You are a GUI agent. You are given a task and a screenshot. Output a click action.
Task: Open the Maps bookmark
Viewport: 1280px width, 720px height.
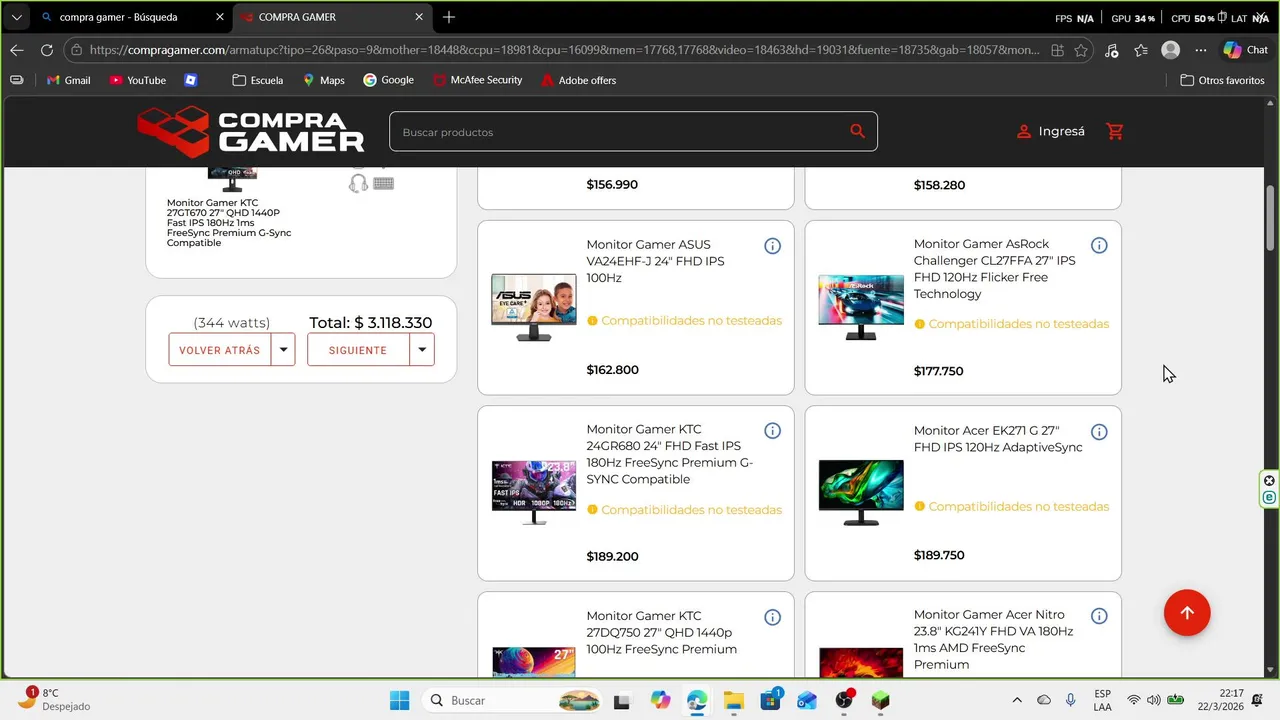(x=323, y=80)
